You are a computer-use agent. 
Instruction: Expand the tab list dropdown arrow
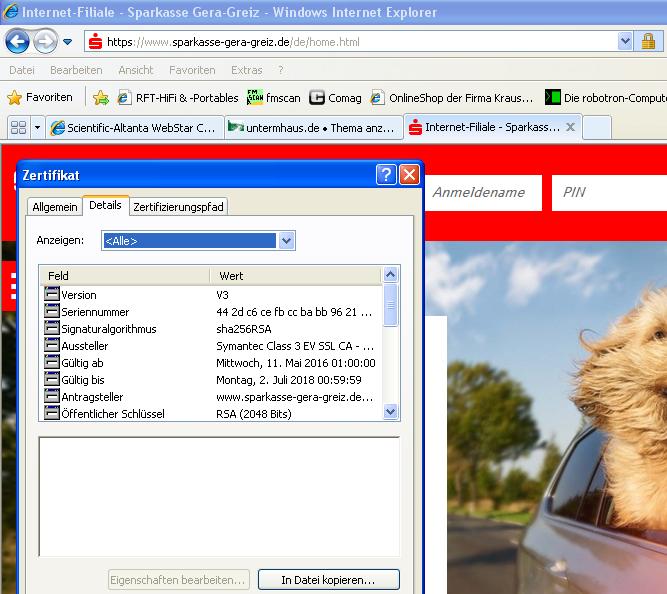tap(37, 127)
